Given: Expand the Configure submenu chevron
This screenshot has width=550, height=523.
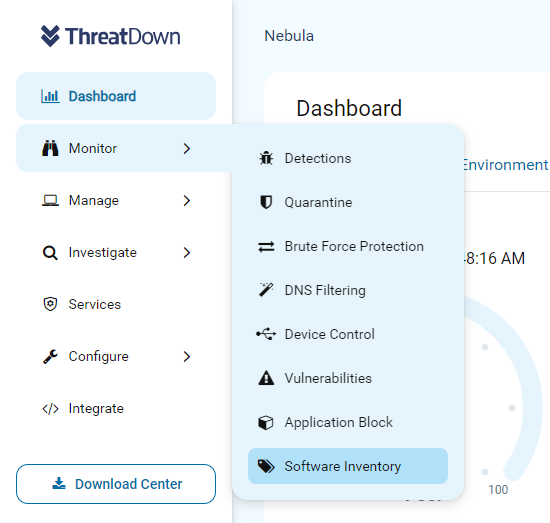Looking at the screenshot, I should 187,356.
